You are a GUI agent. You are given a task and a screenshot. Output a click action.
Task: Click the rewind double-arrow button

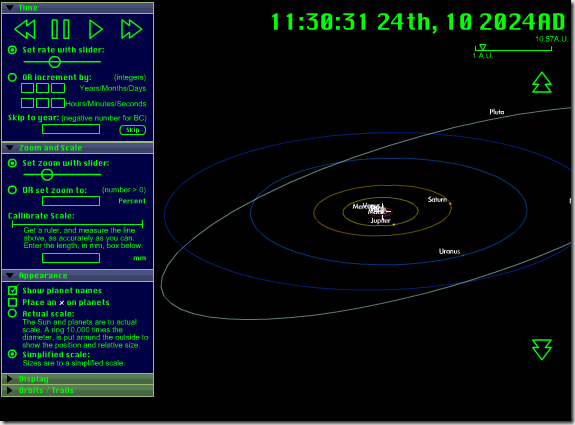click(x=25, y=29)
